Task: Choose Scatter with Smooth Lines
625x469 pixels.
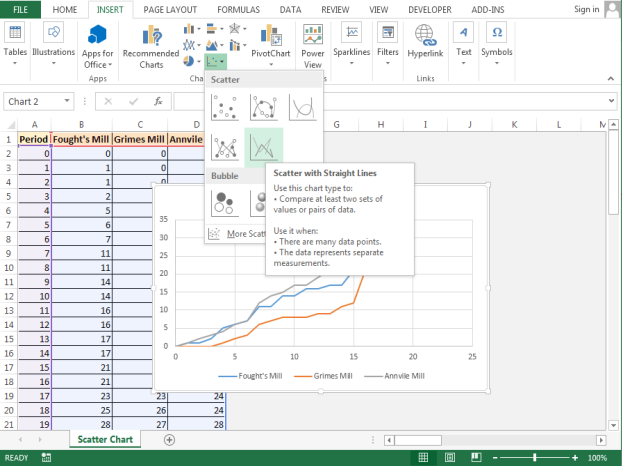Action: point(303,108)
